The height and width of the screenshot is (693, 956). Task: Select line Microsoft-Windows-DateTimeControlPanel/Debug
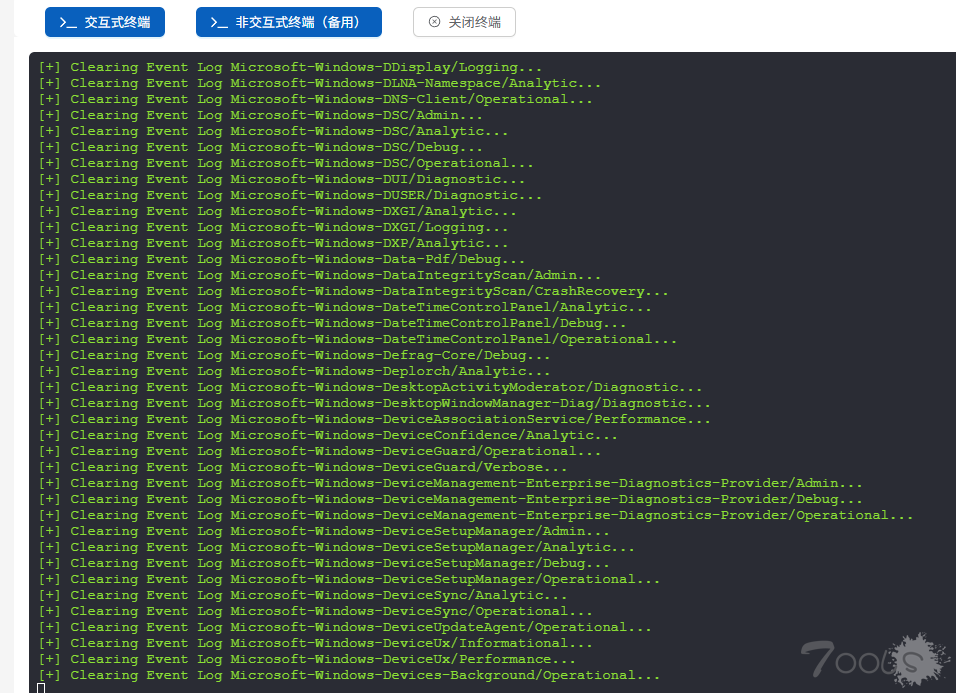pyautogui.click(x=332, y=323)
